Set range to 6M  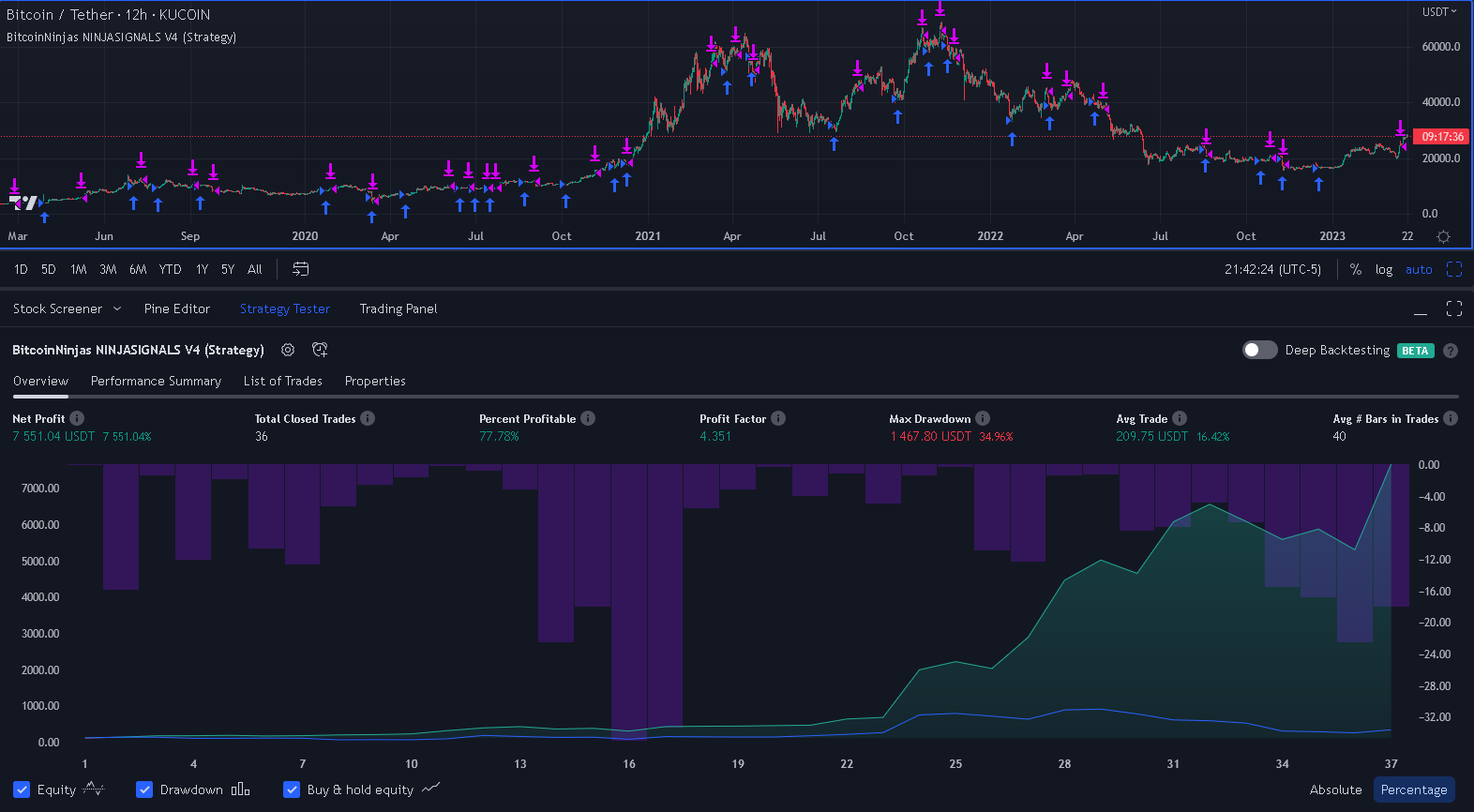(x=138, y=269)
